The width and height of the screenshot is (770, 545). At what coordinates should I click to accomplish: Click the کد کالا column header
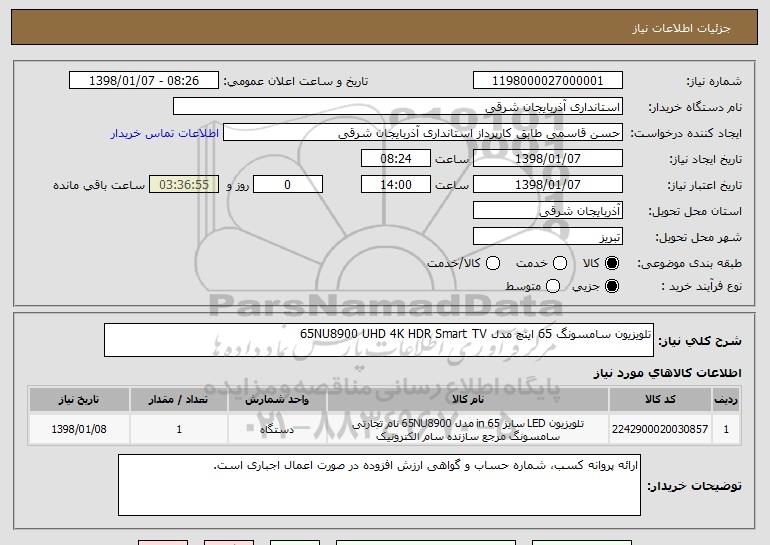pos(660,400)
